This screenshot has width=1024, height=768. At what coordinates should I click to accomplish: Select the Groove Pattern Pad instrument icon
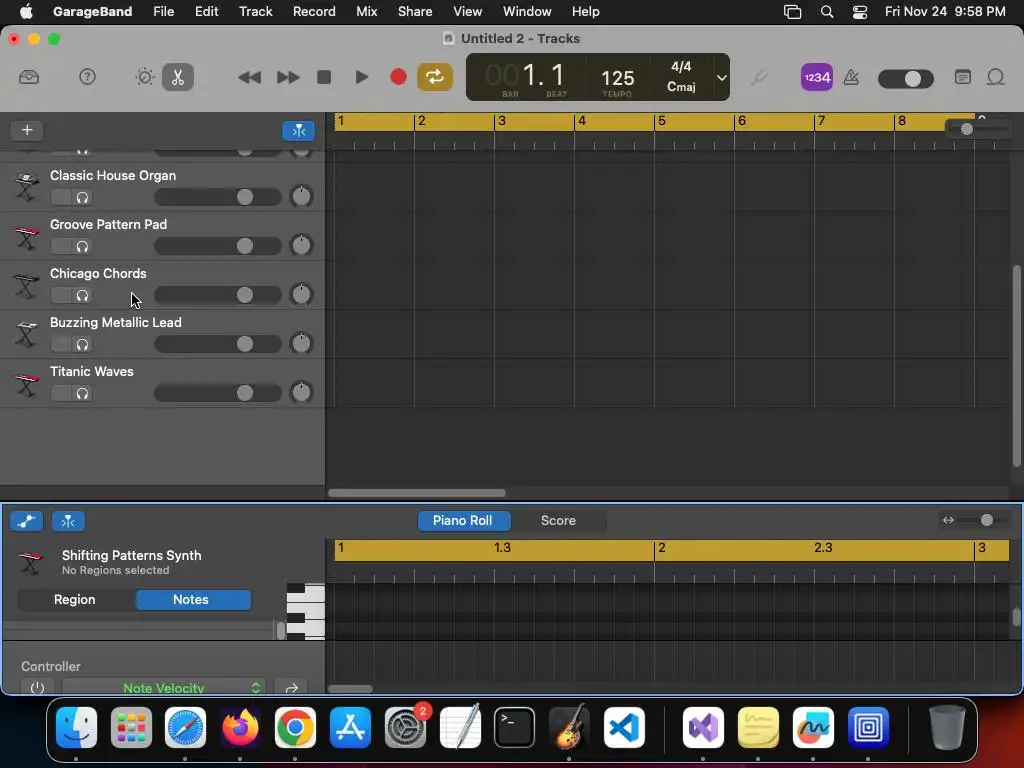tap(26, 236)
